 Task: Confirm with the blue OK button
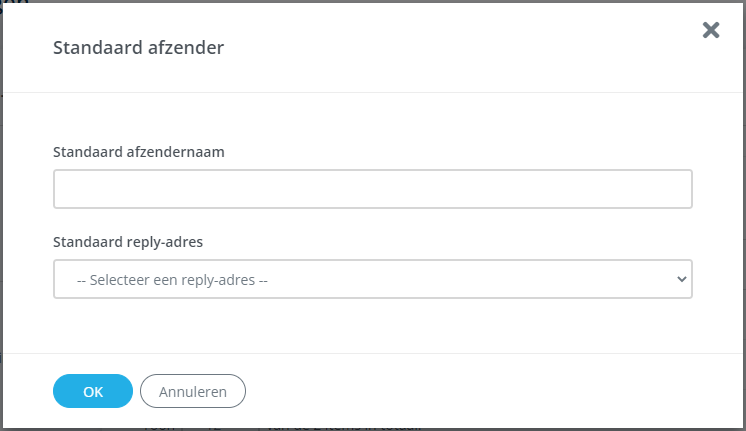93,391
